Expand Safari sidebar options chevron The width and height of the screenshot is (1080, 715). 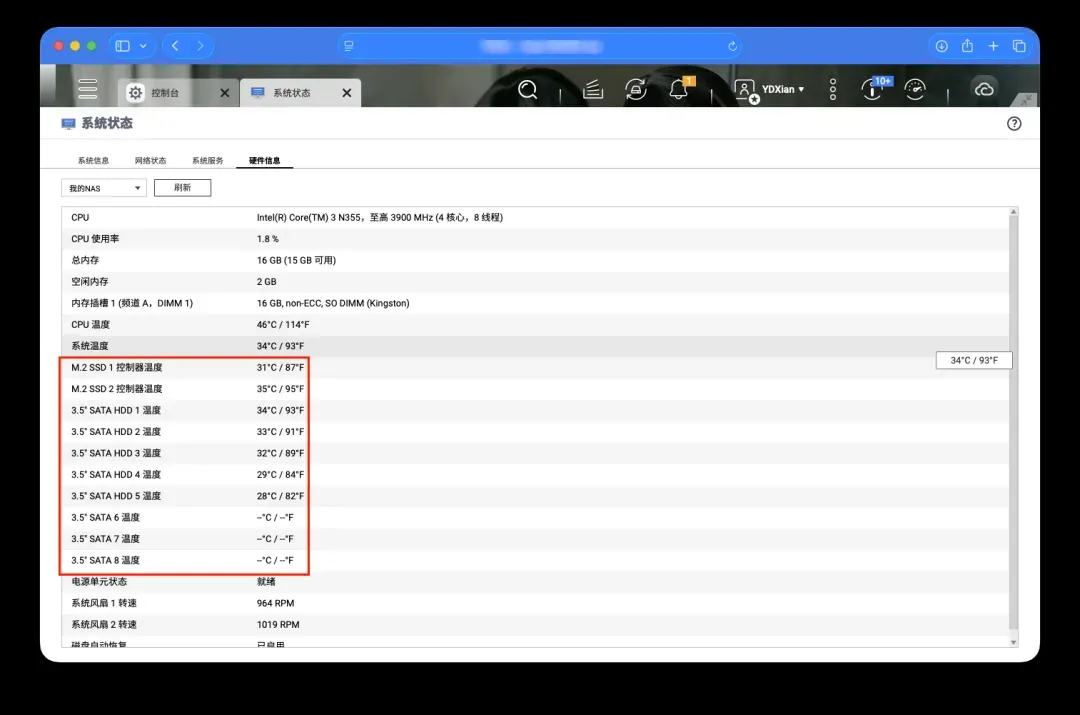coord(143,46)
